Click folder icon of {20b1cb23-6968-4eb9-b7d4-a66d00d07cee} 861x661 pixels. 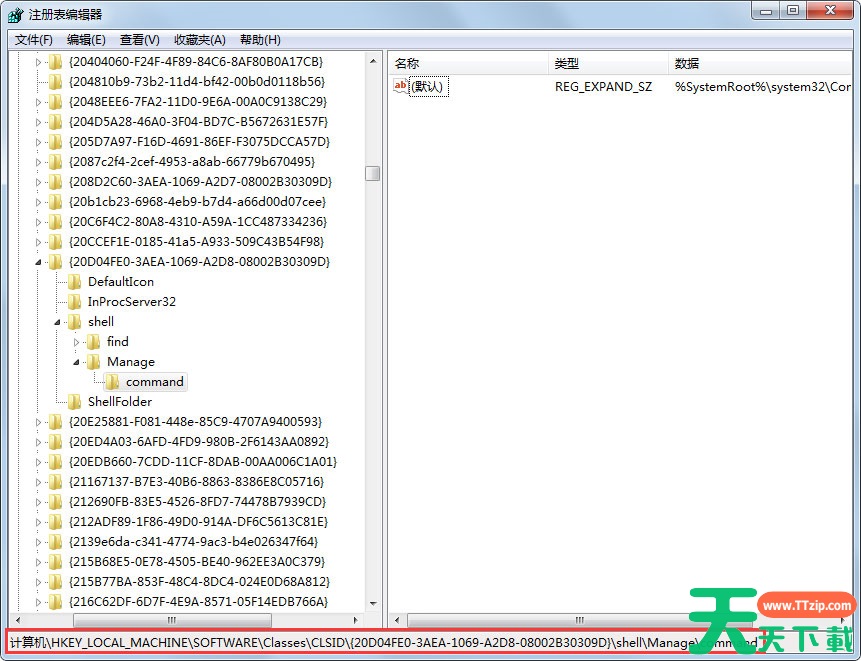pyautogui.click(x=55, y=201)
